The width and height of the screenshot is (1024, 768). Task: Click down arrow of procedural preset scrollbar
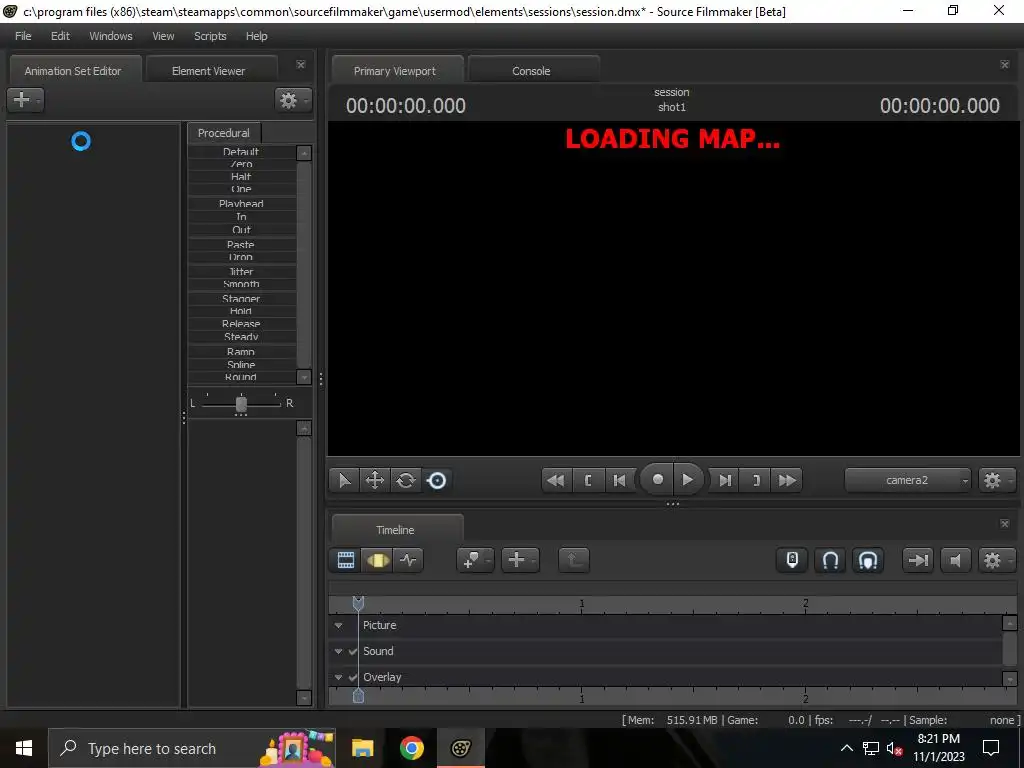304,377
